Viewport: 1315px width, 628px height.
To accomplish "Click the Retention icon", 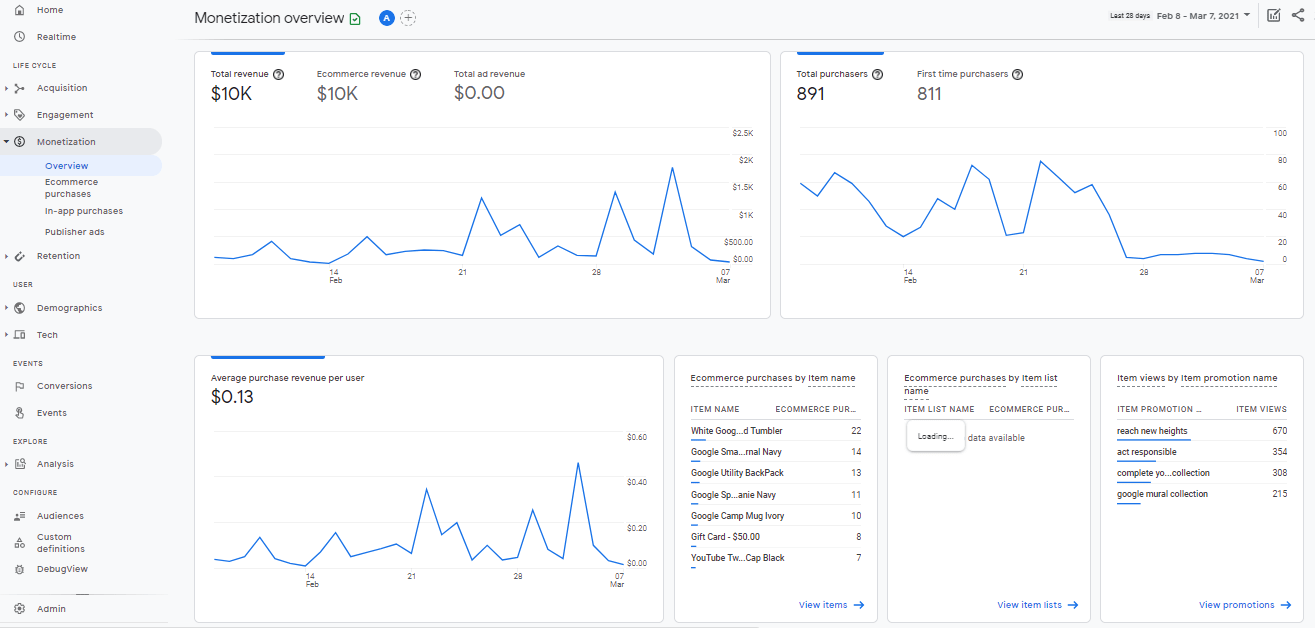I will point(20,256).
